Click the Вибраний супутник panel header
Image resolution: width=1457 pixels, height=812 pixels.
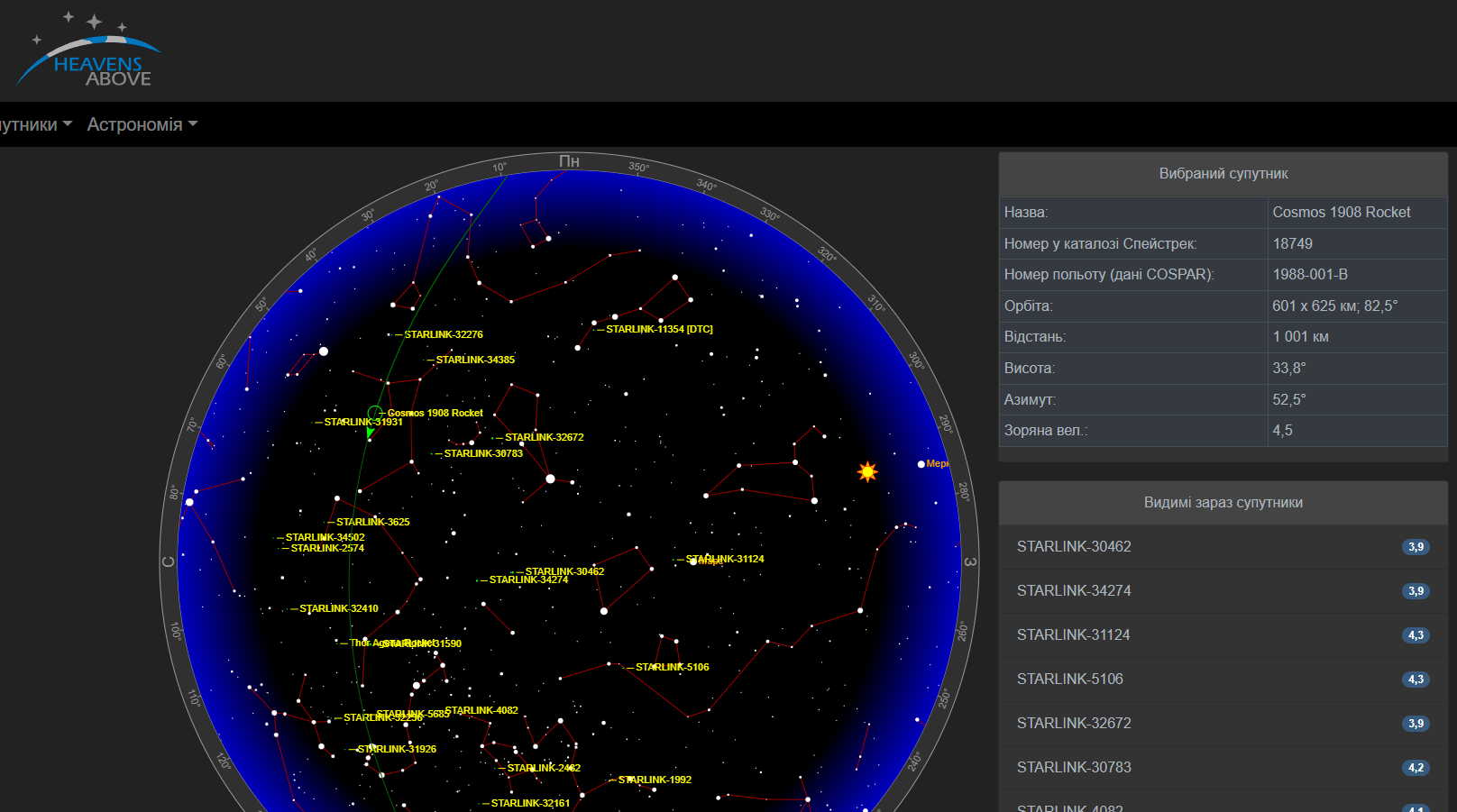[1223, 174]
